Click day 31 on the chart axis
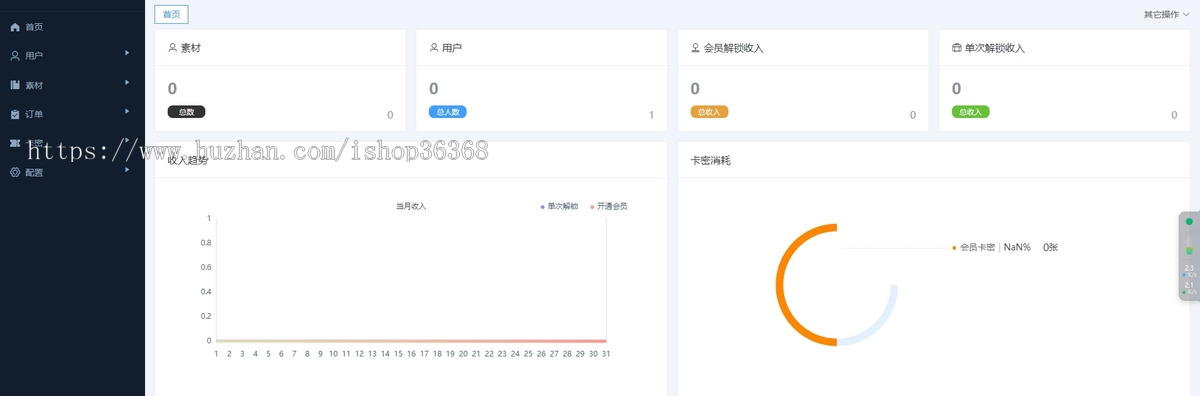Image resolution: width=1200 pixels, height=396 pixels. point(606,353)
